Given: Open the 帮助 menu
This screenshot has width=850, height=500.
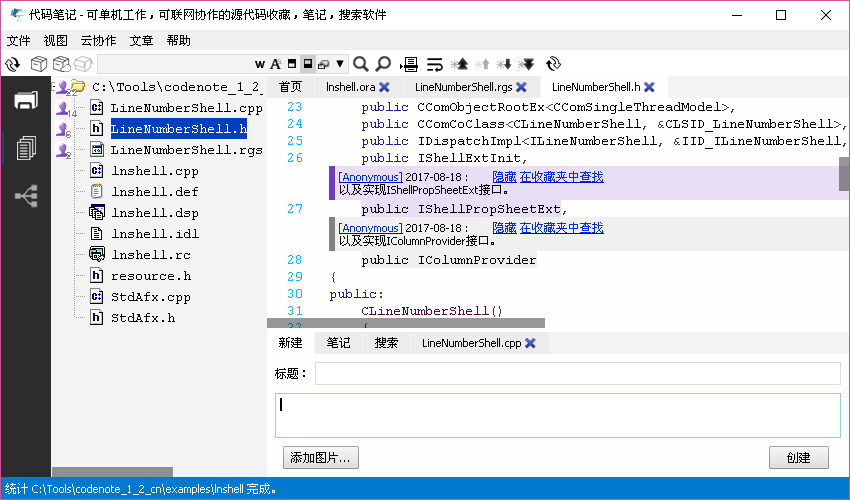Looking at the screenshot, I should point(178,41).
